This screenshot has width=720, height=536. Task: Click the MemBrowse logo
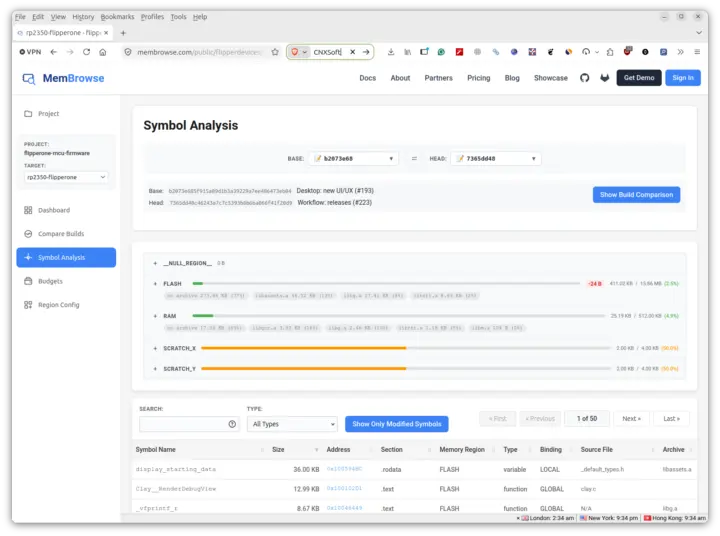(63, 79)
